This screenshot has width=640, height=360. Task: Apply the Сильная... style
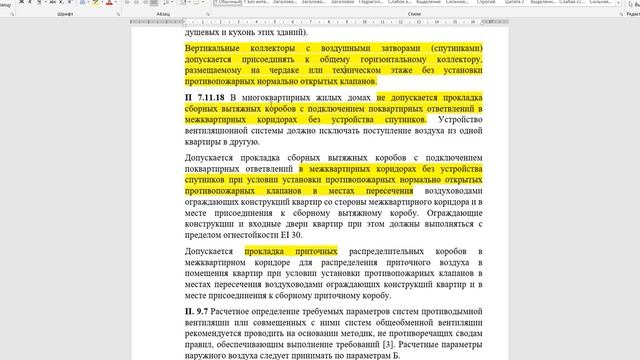(x=600, y=2)
